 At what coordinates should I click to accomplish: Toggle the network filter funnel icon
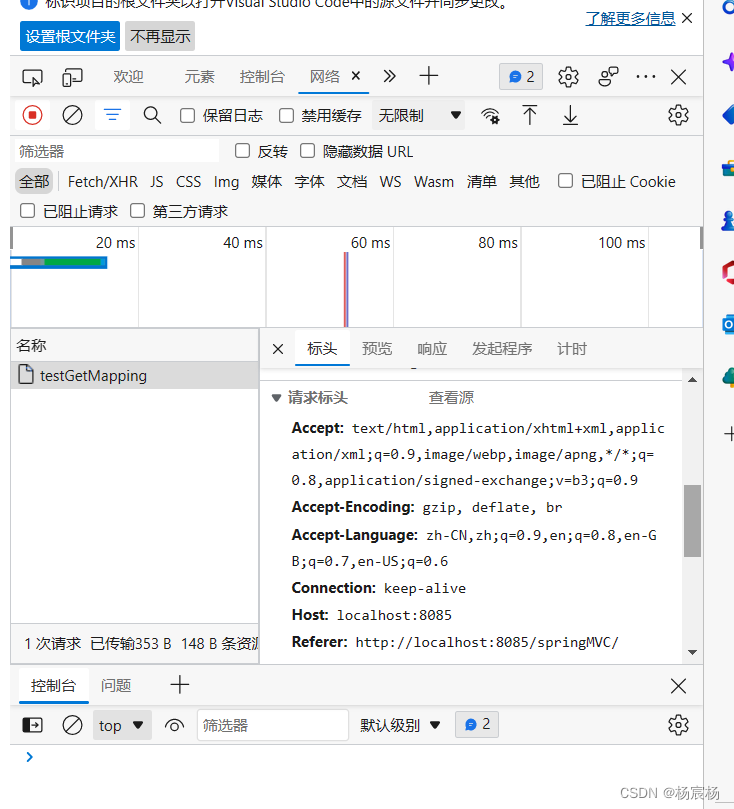point(112,115)
